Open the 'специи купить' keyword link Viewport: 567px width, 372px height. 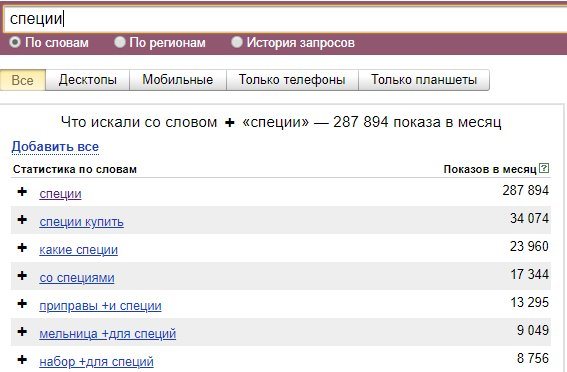(x=81, y=222)
